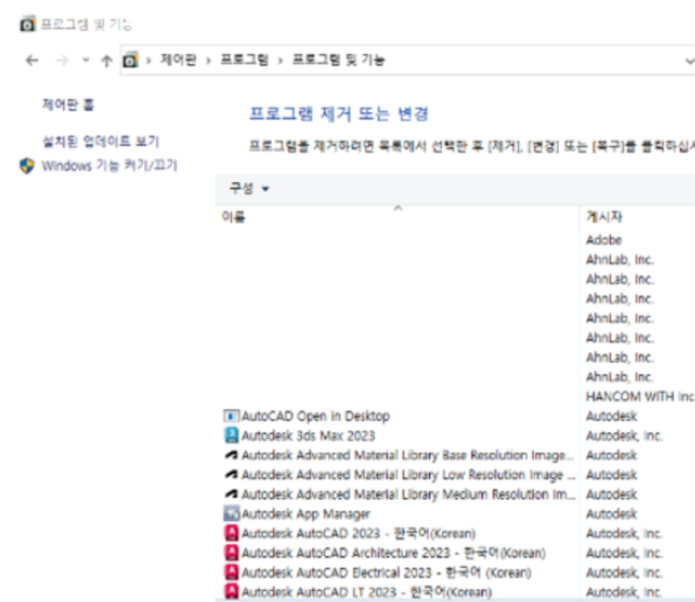The image size is (695, 602).
Task: Click the shield icon beside Windows 기능
Action: (27, 166)
